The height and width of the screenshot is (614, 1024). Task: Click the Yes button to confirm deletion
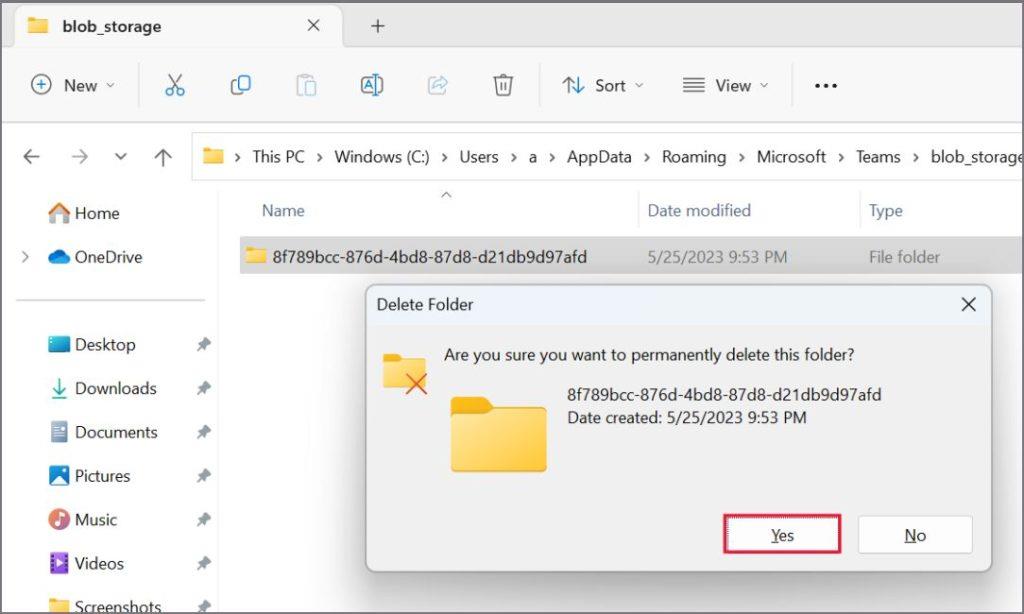(782, 534)
